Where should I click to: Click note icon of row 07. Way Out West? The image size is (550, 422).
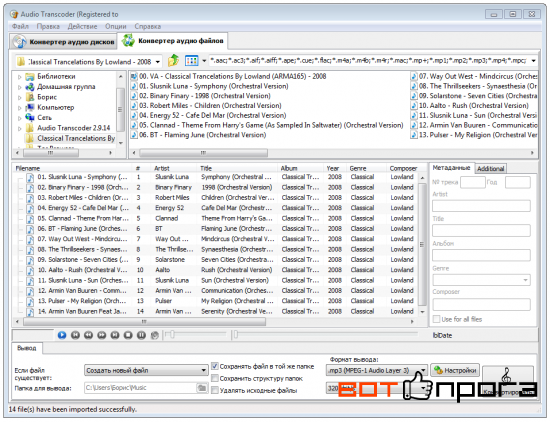[31, 239]
